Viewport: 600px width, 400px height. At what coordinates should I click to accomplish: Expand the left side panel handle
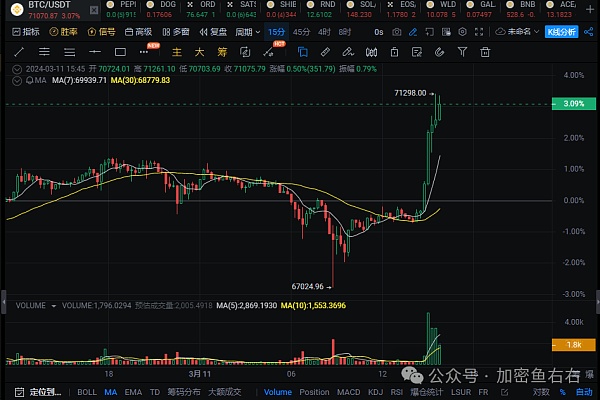coord(3,302)
